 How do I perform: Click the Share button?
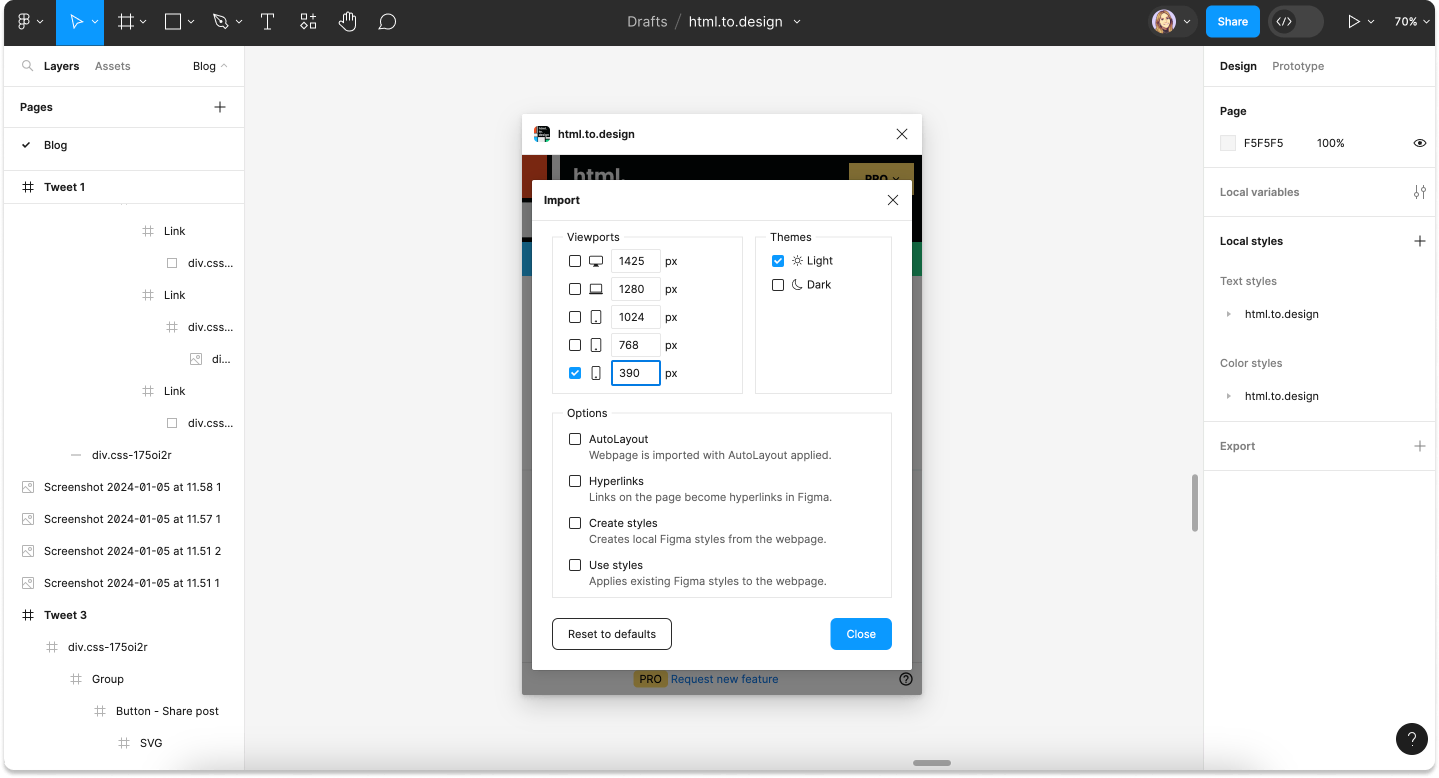[1232, 22]
